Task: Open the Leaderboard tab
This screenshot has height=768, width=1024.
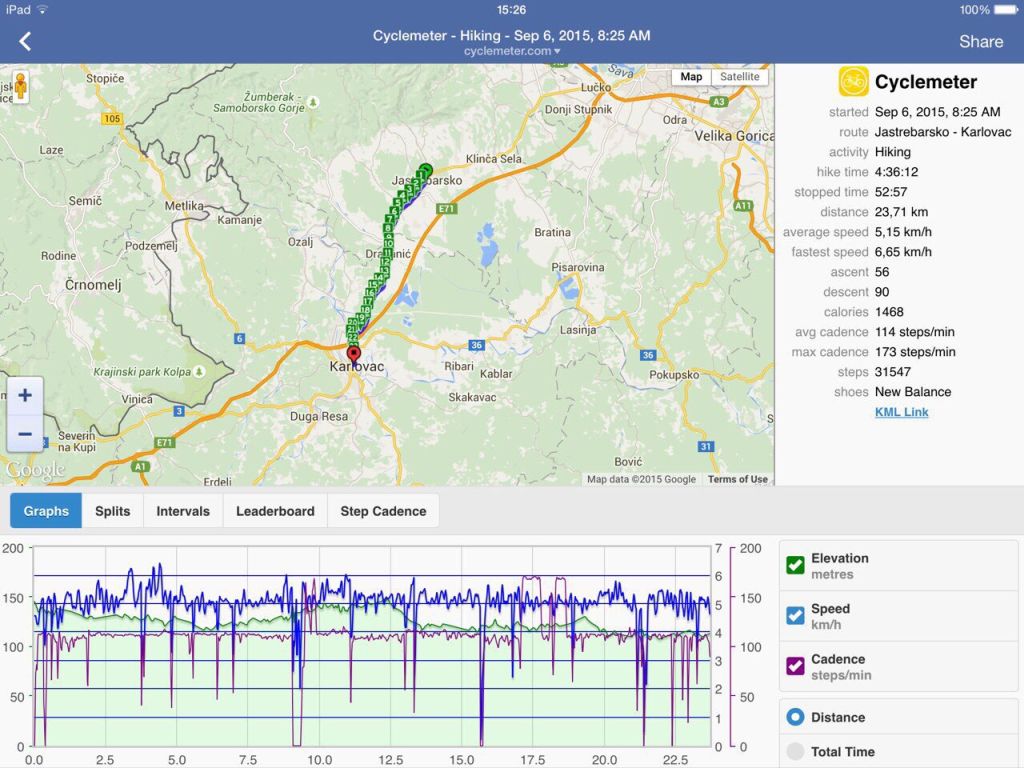Action: point(275,511)
